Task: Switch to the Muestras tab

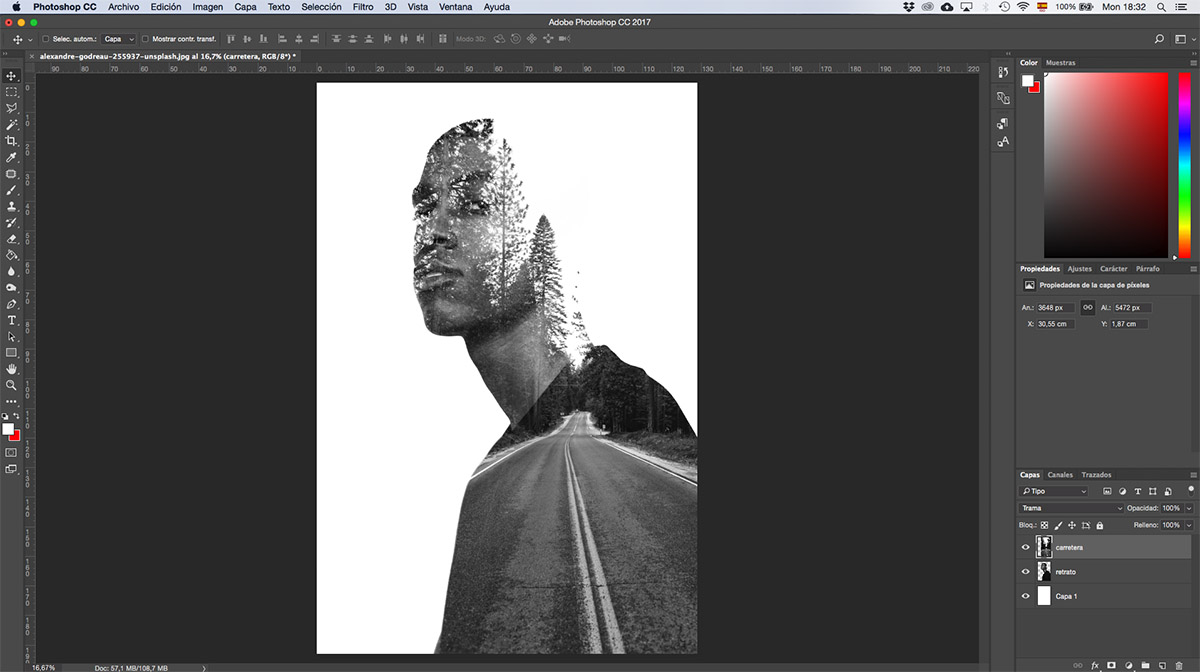Action: coord(1060,62)
